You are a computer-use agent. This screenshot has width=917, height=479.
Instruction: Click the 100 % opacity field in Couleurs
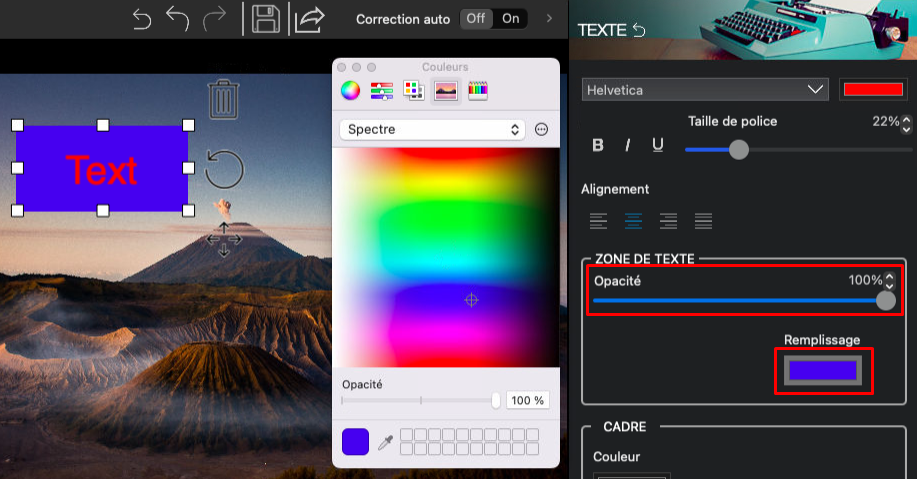[x=528, y=401]
